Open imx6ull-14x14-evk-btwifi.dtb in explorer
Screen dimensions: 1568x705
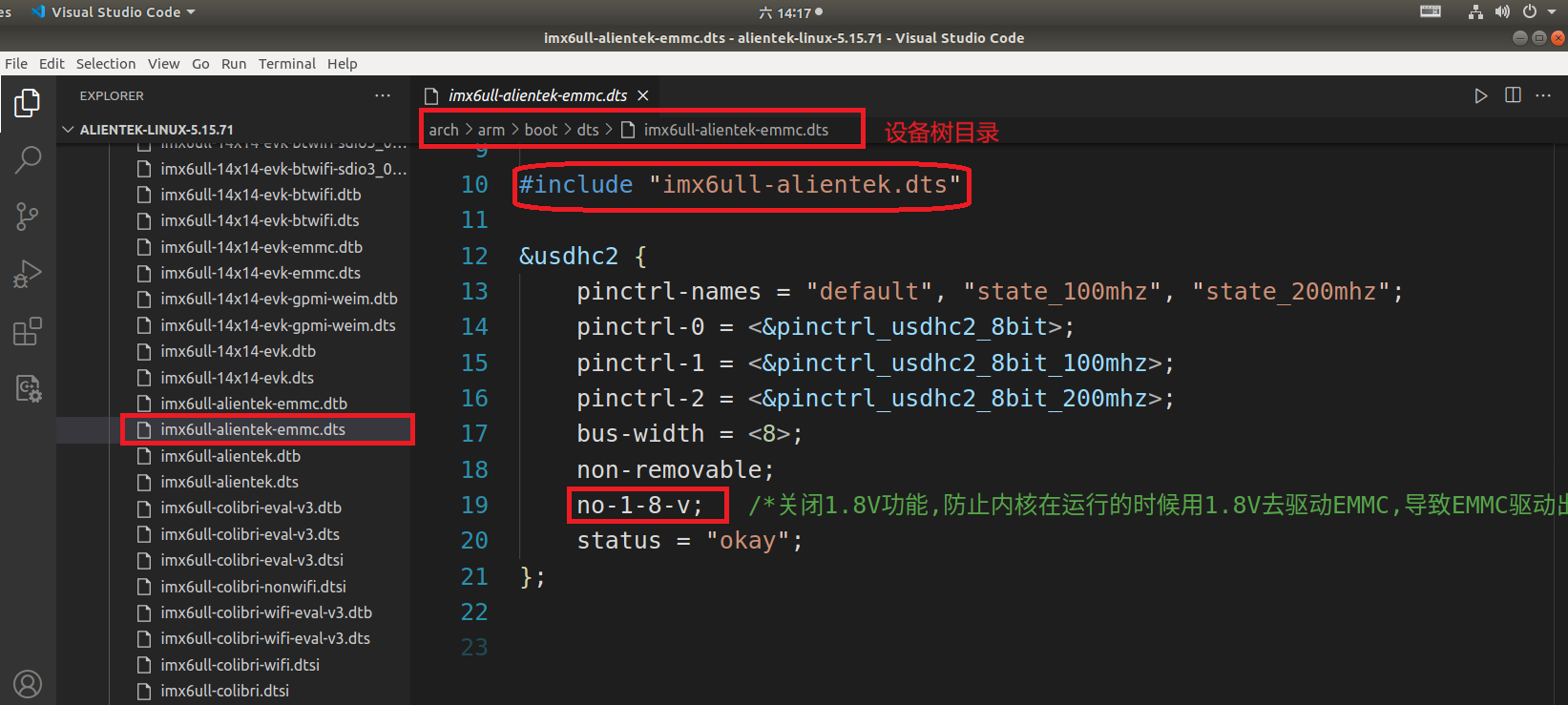point(261,195)
